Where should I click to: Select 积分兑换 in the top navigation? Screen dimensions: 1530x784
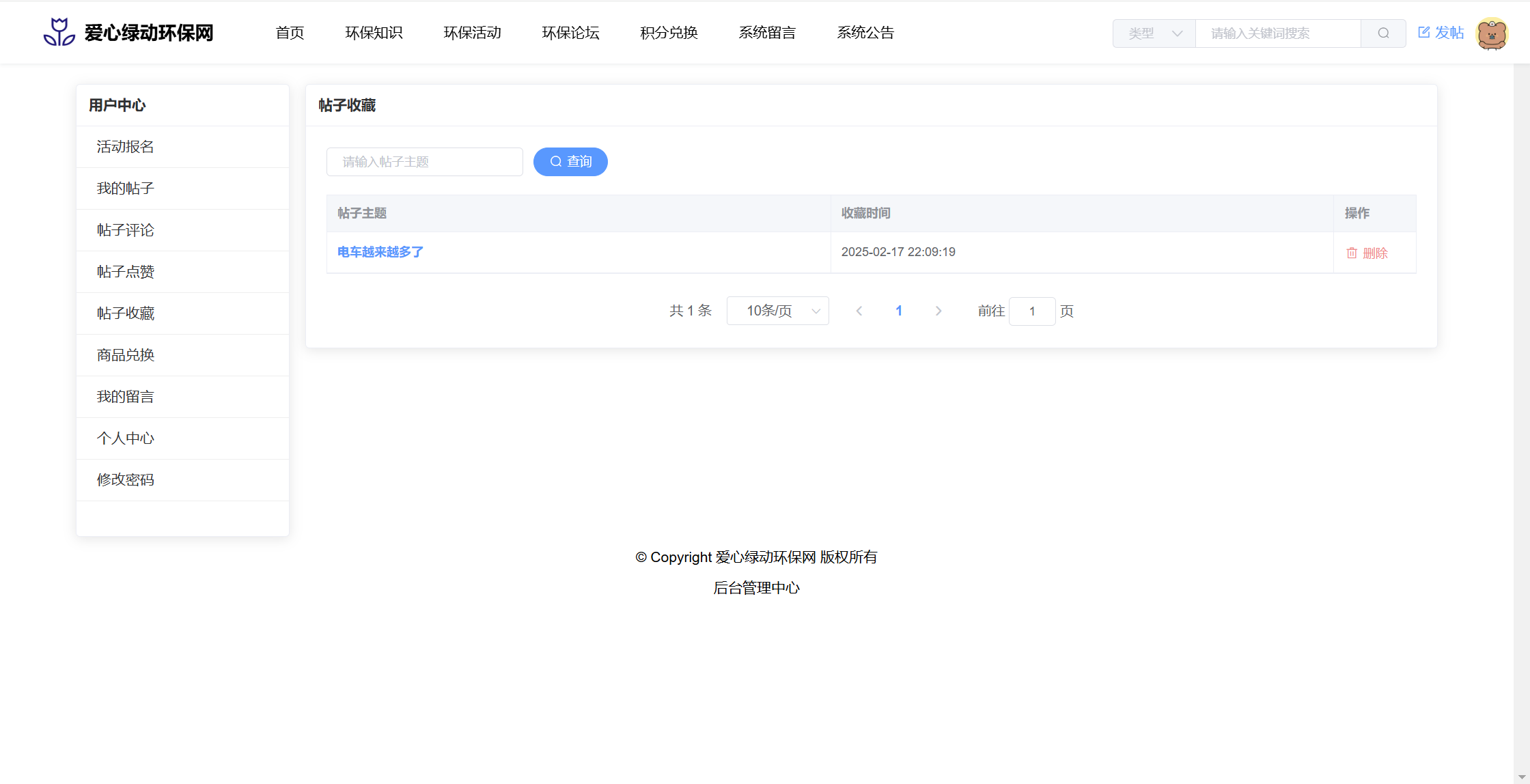point(669,33)
